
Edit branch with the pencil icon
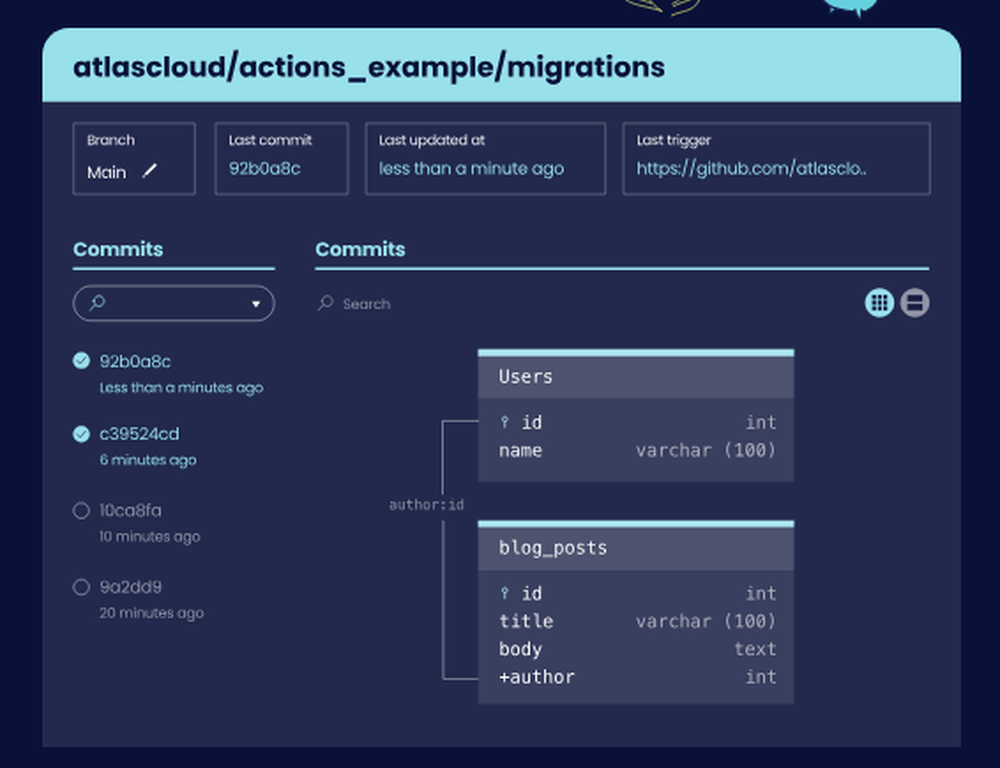149,171
